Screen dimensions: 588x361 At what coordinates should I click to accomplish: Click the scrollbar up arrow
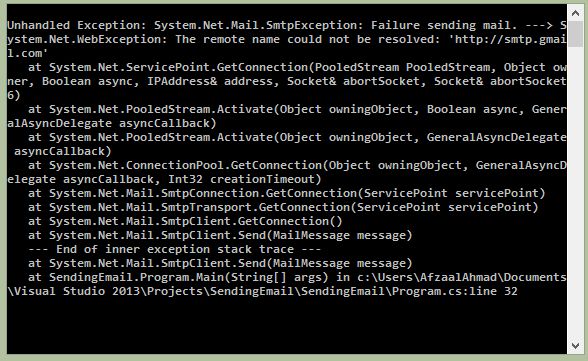tap(575, 13)
